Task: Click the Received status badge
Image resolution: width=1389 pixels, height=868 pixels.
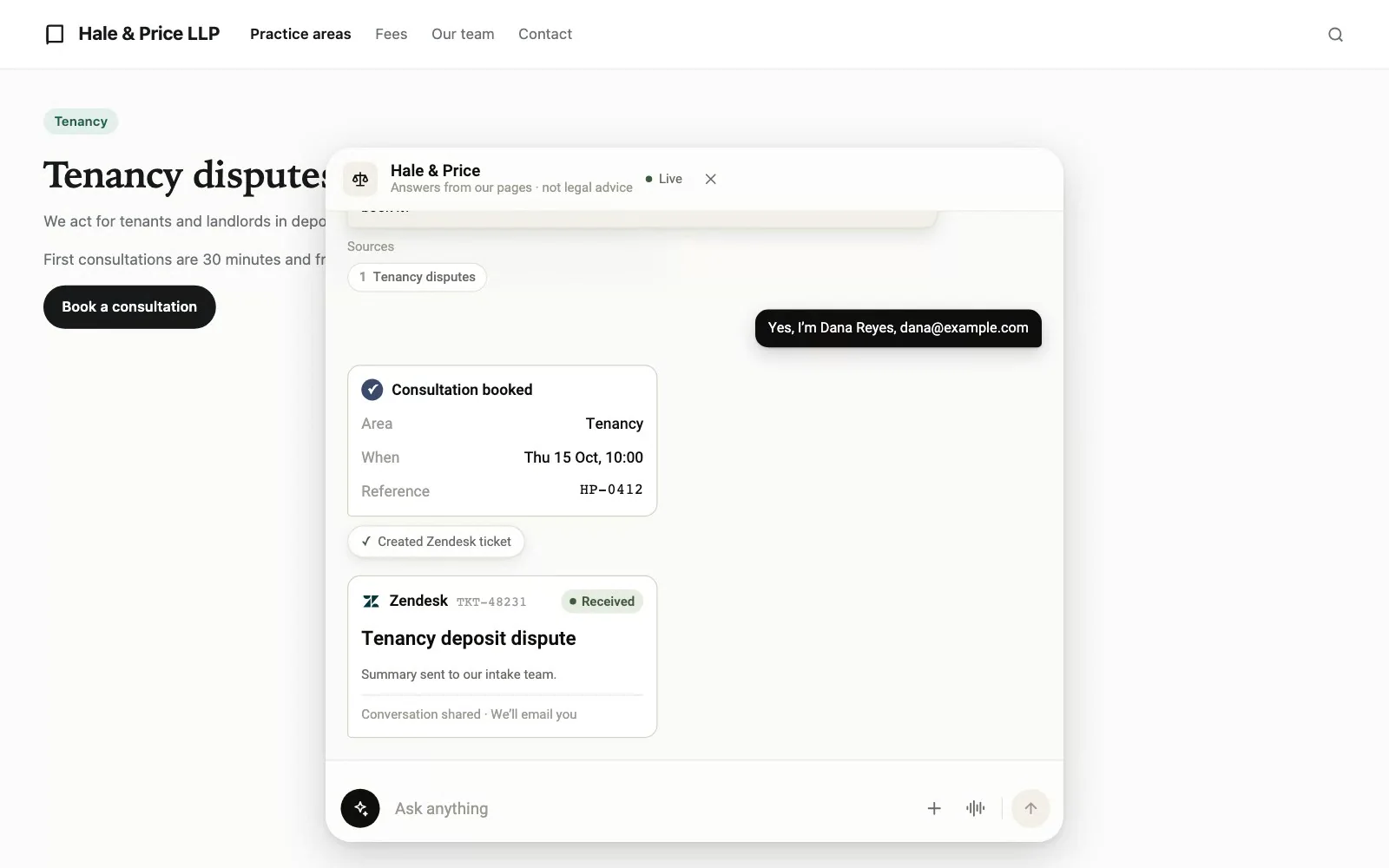Action: pyautogui.click(x=602, y=601)
